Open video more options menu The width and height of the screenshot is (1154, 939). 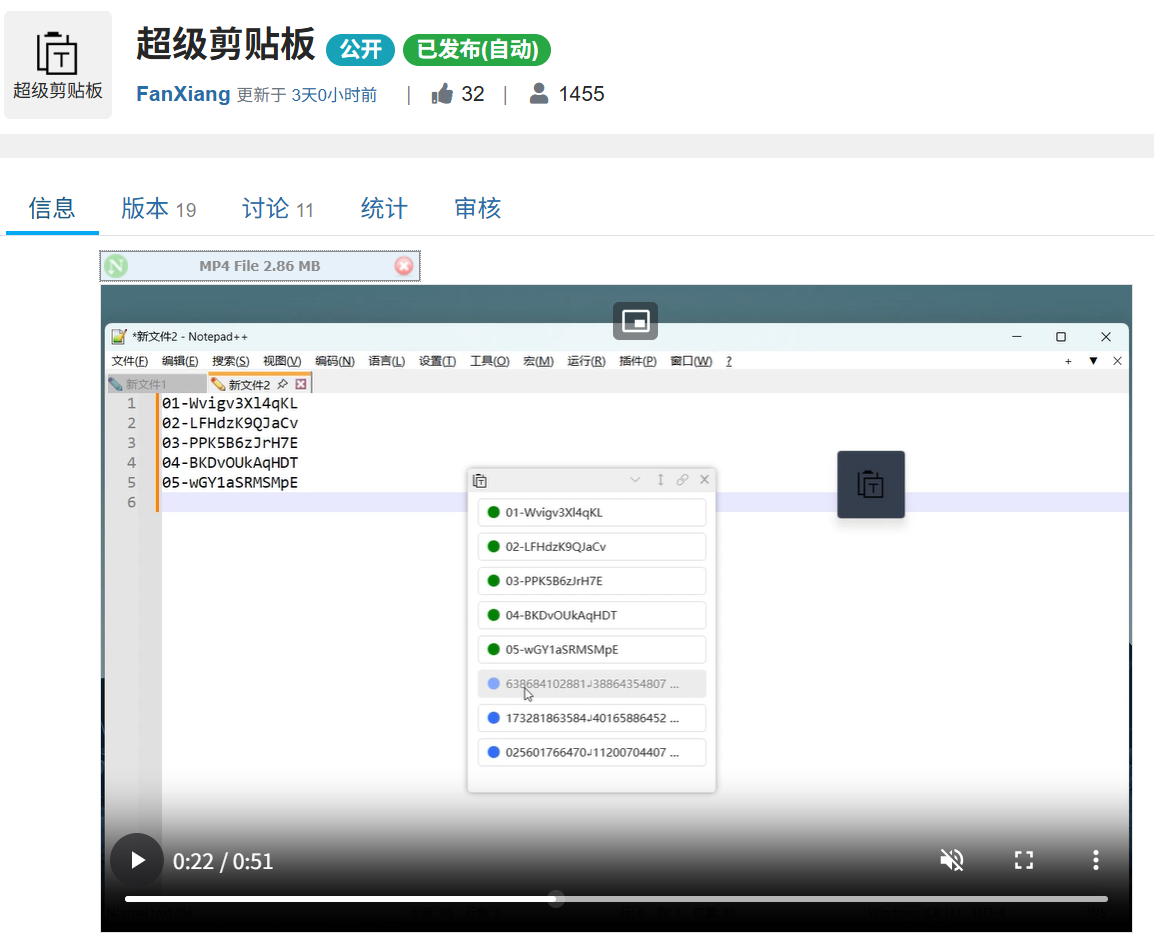point(1095,860)
